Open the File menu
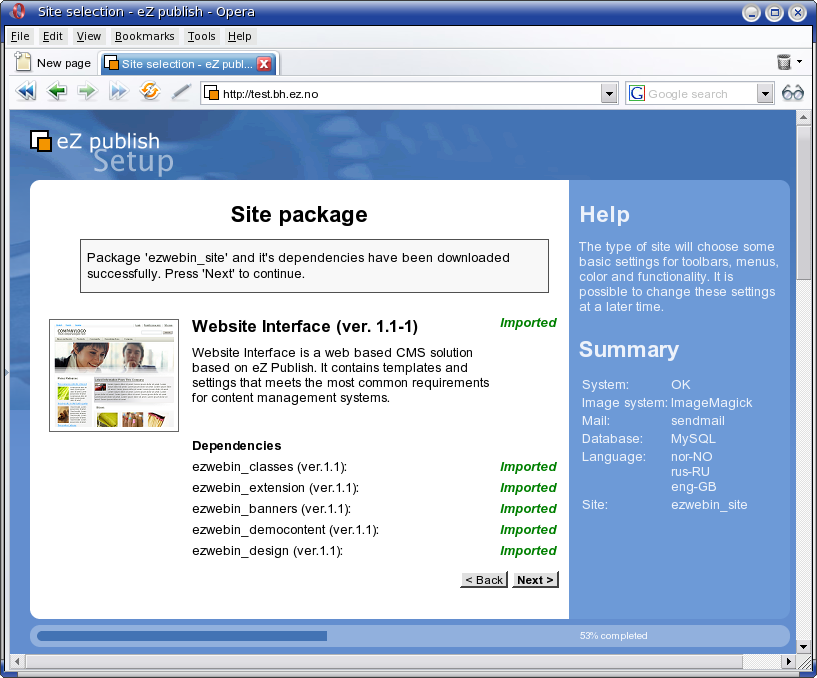Viewport: 817px width, 678px height. point(20,36)
